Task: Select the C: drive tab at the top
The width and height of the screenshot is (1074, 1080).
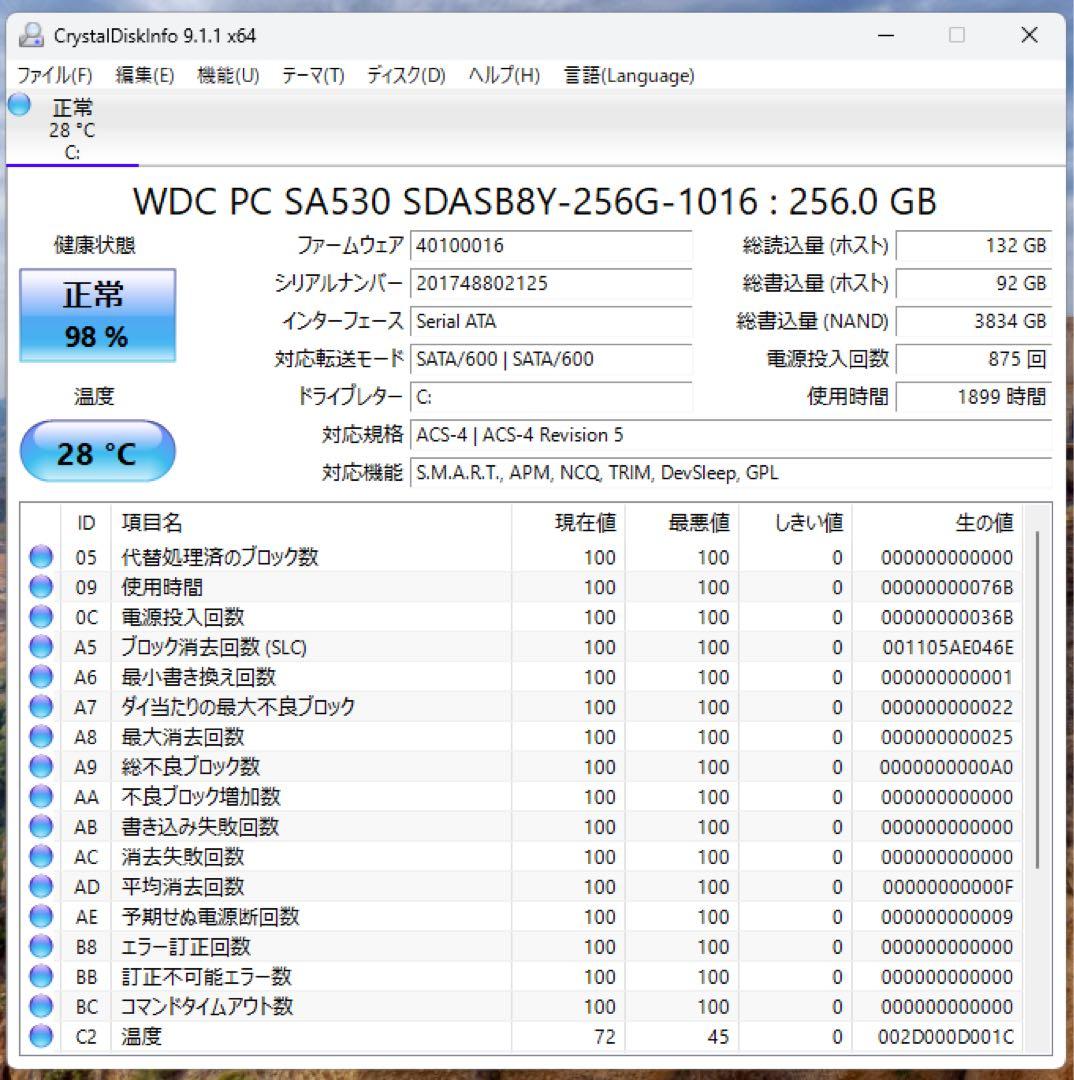Action: [70, 128]
